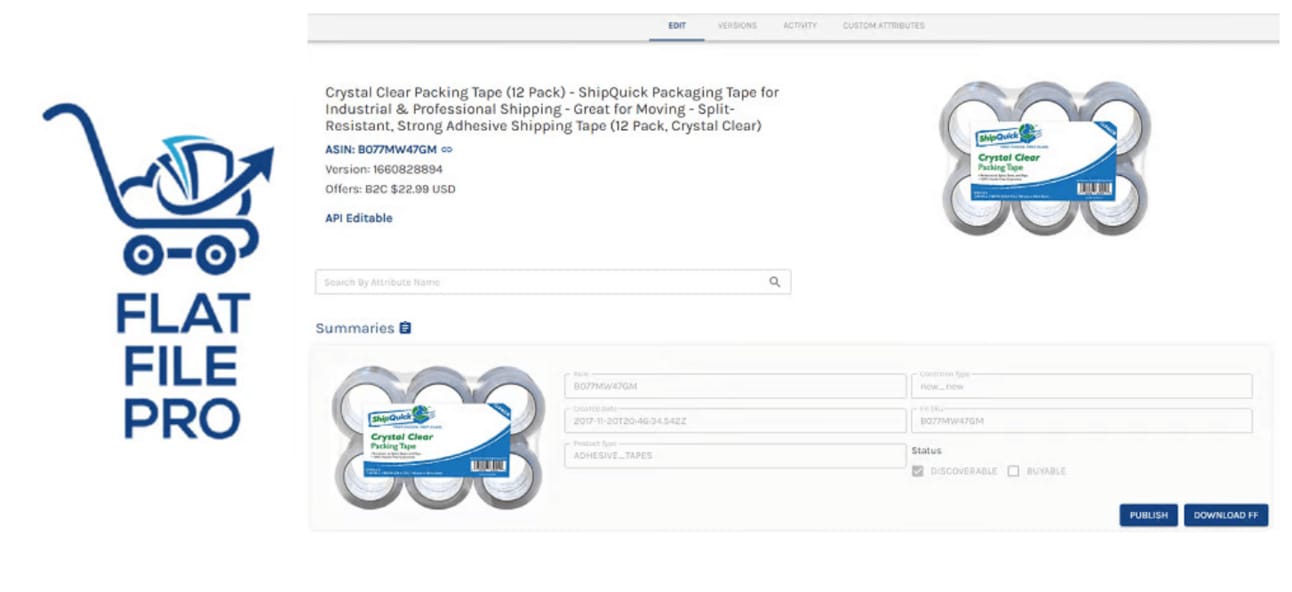This screenshot has height=592, width=1292.
Task: Click the Product Type field
Action: click(x=735, y=455)
